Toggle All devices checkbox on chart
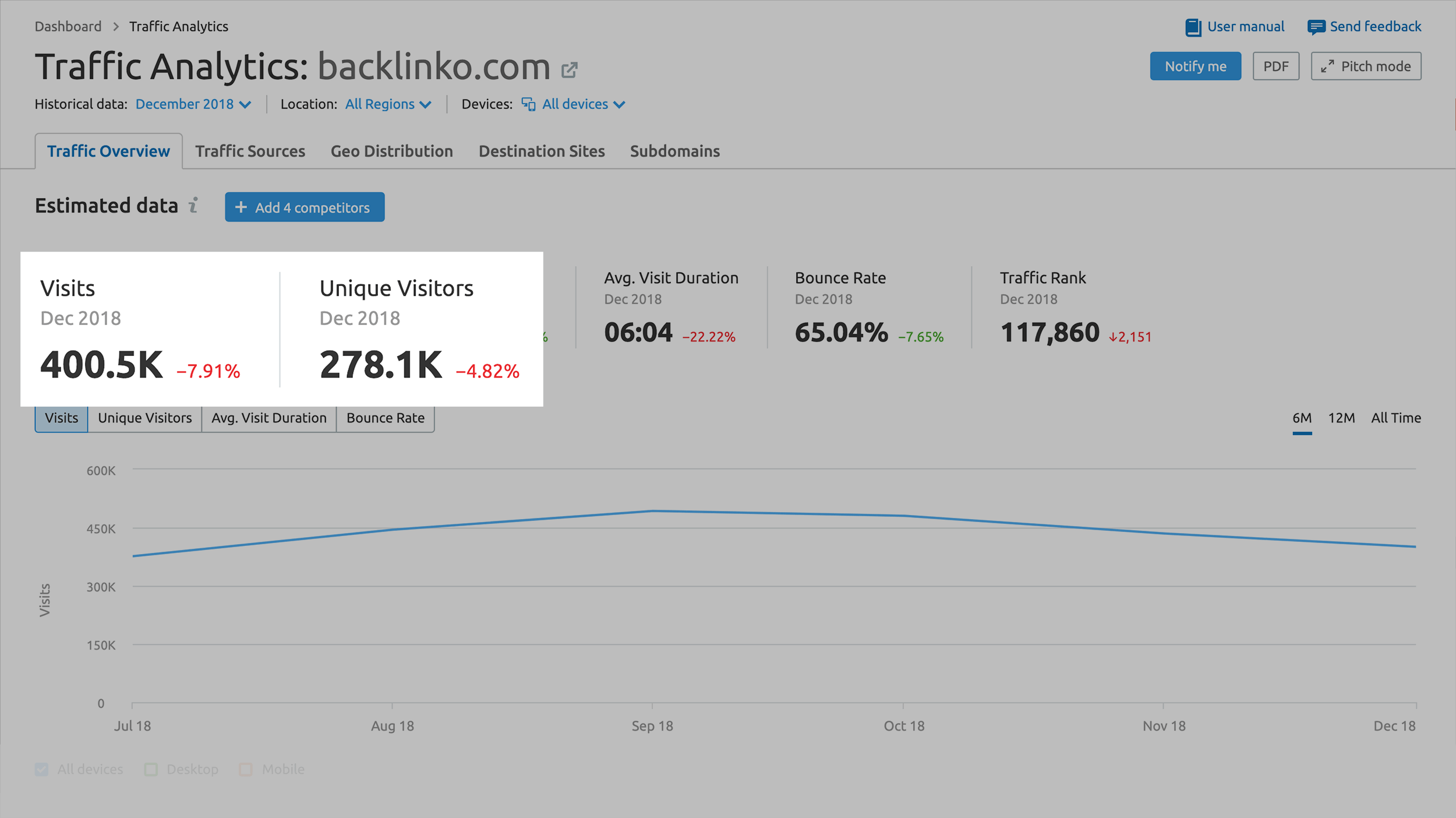Image resolution: width=1456 pixels, height=818 pixels. tap(42, 769)
